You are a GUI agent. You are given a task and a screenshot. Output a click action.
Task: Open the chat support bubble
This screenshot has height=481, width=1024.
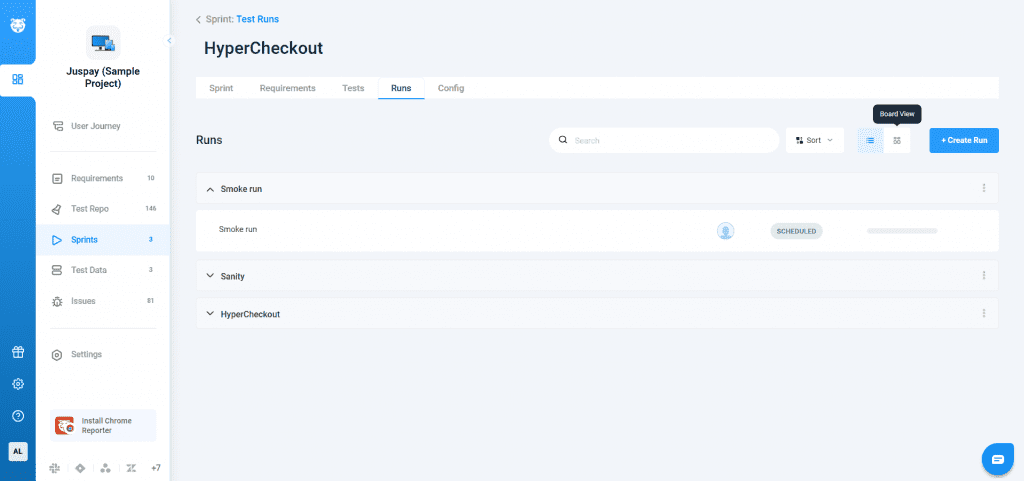coord(997,458)
